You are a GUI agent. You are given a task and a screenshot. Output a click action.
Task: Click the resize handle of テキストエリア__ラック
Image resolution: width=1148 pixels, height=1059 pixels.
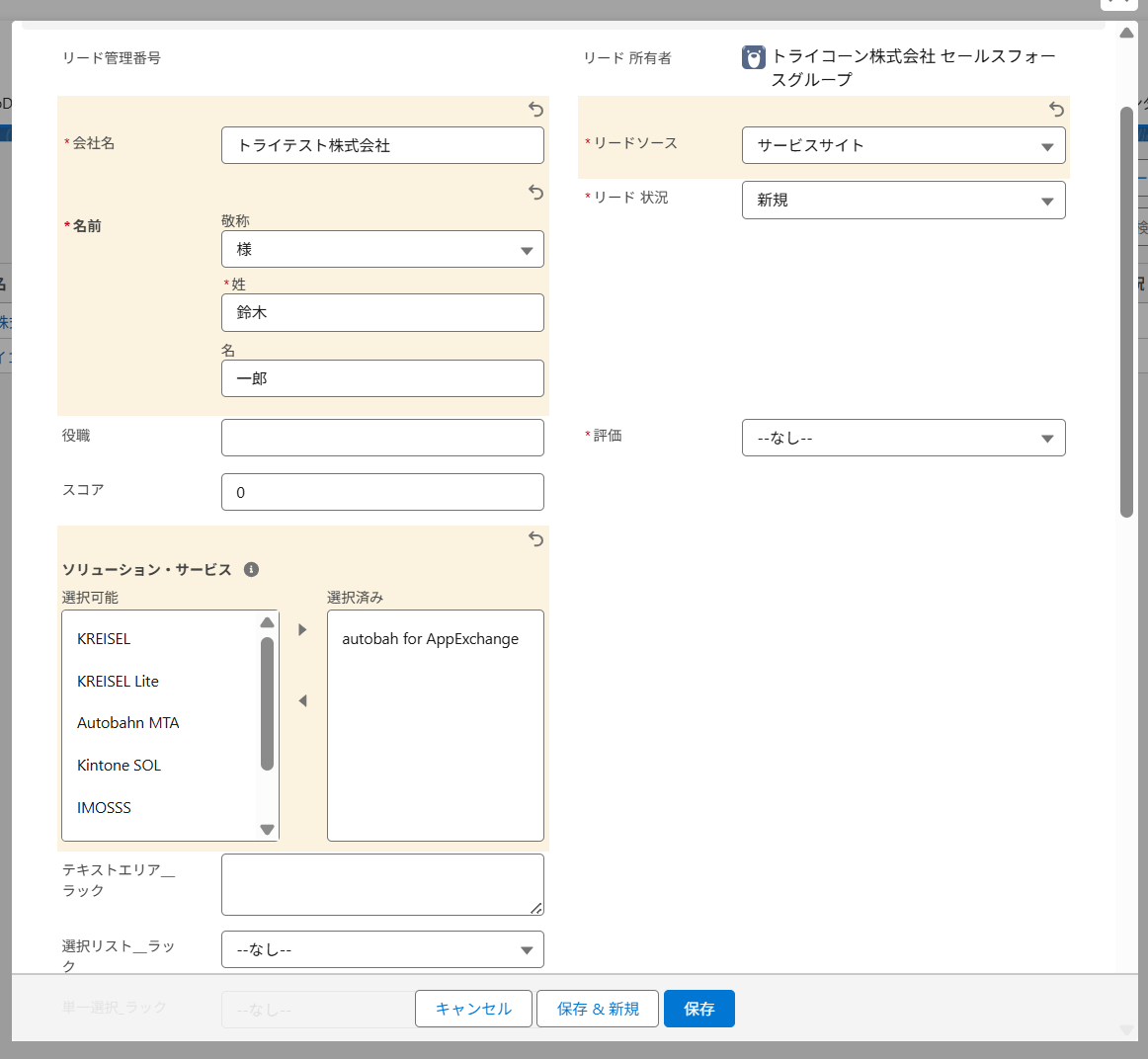click(x=536, y=908)
